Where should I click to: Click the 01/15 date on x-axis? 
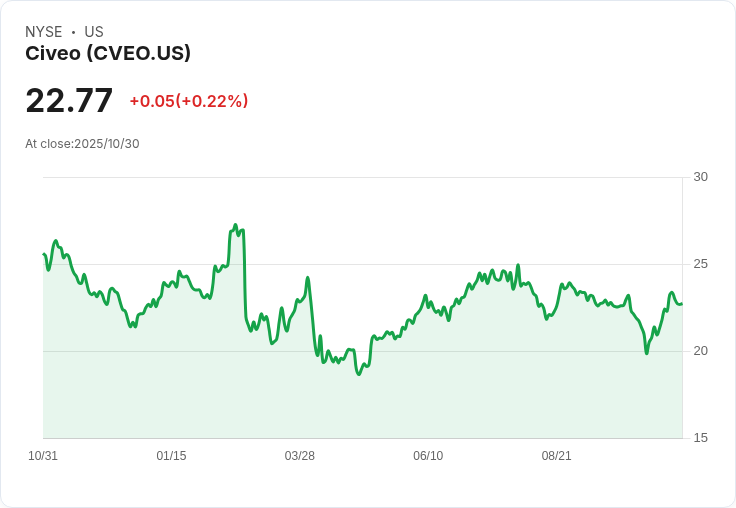pos(171,456)
